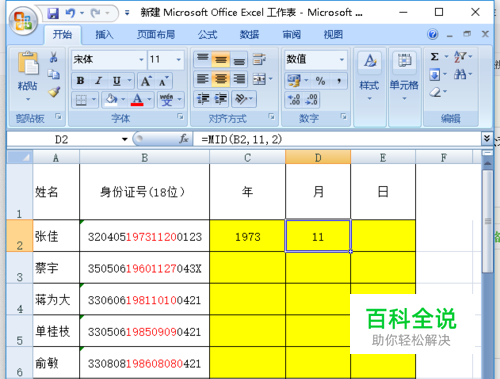Redo the last undone action
This screenshot has height=379, width=500.
click(96, 13)
